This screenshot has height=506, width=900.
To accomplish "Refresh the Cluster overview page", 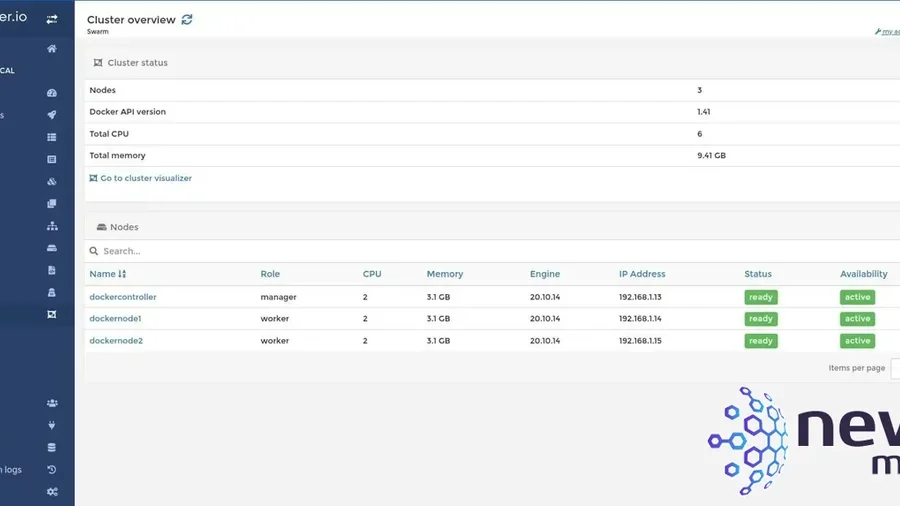I will 187,20.
